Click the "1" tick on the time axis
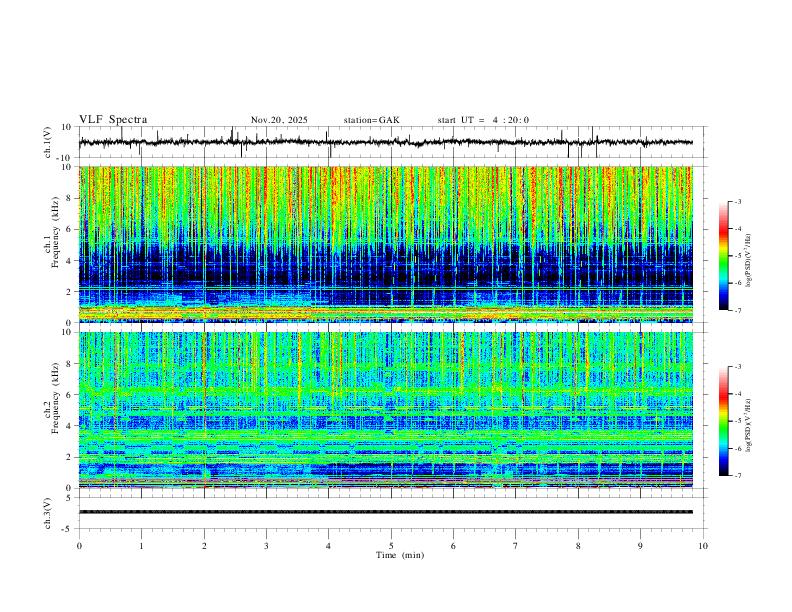792x612 pixels. pos(141,546)
